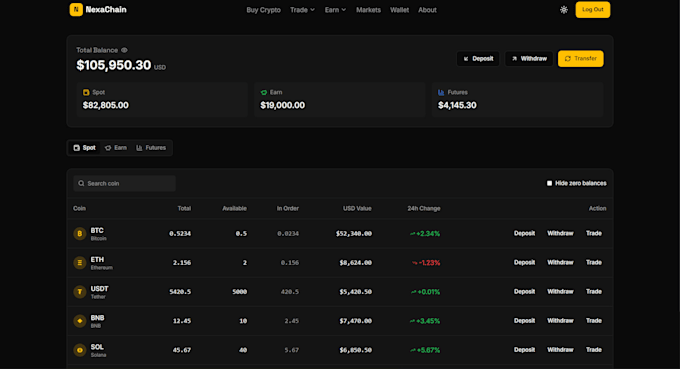The height and width of the screenshot is (369, 680).
Task: Withdraw ETH from its row
Action: tap(560, 262)
